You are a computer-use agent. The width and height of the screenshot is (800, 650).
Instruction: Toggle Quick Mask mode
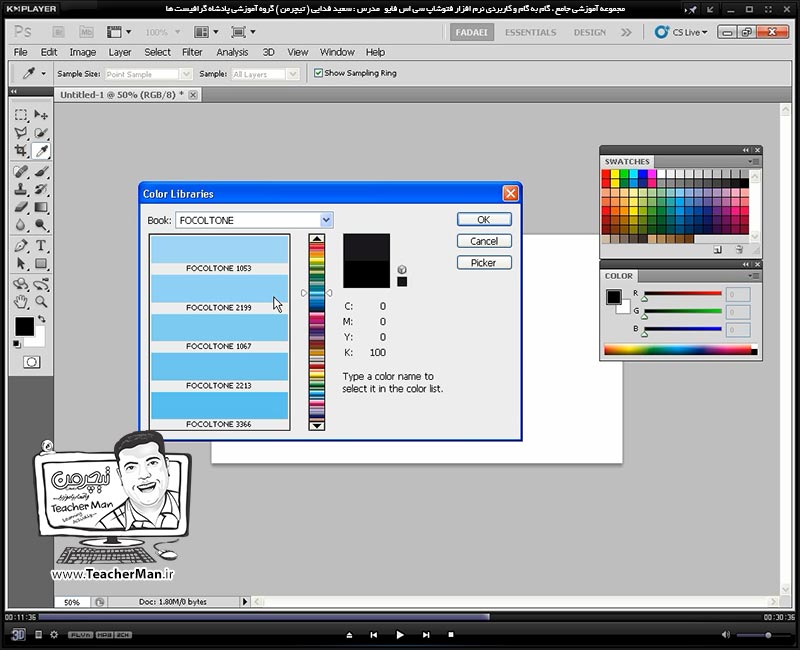click(31, 362)
